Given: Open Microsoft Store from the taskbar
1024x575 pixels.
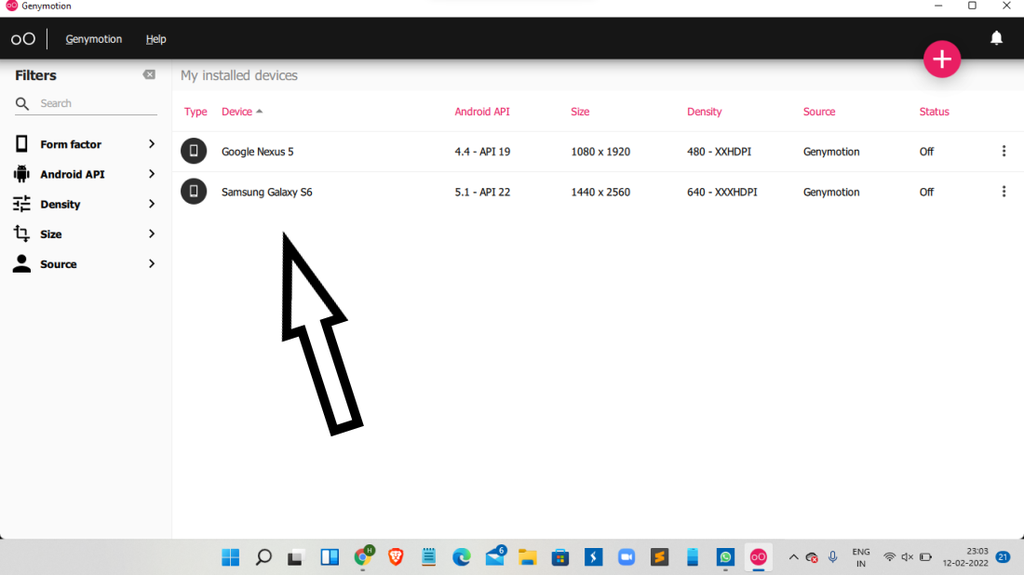Looking at the screenshot, I should click(x=560, y=557).
